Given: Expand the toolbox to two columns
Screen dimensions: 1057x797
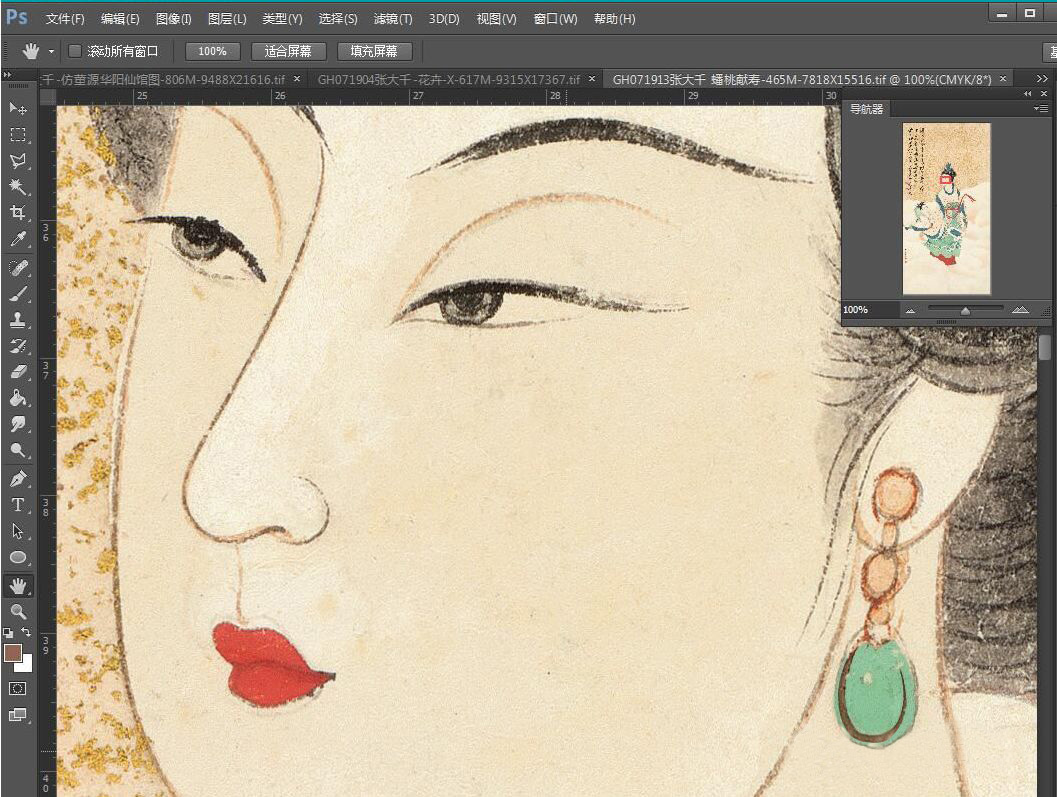Looking at the screenshot, I should 7,74.
